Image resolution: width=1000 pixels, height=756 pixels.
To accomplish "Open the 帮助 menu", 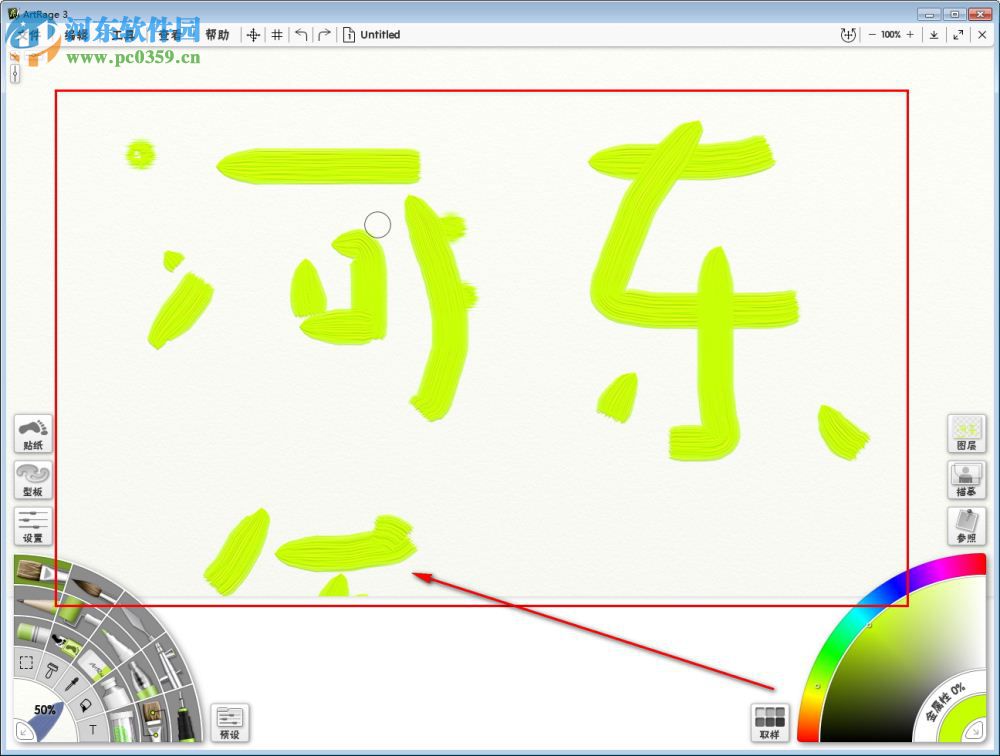I will [218, 34].
